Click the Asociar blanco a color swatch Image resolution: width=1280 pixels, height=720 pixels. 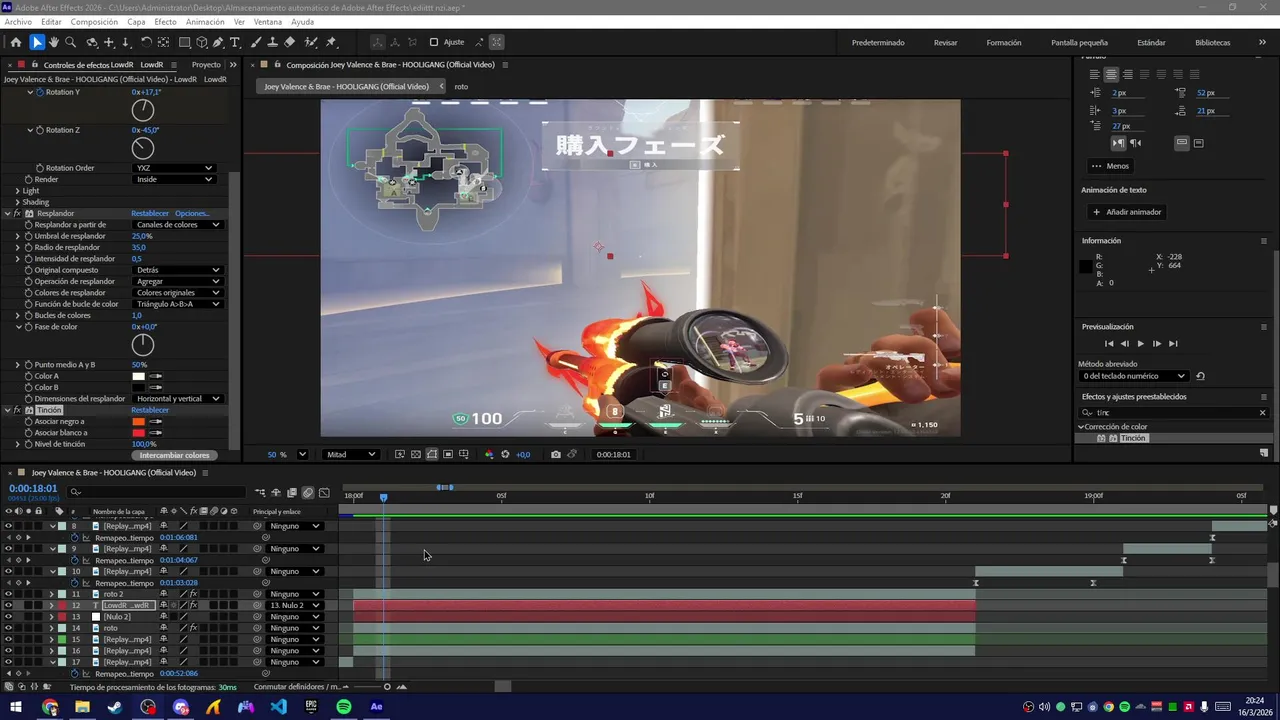point(138,433)
